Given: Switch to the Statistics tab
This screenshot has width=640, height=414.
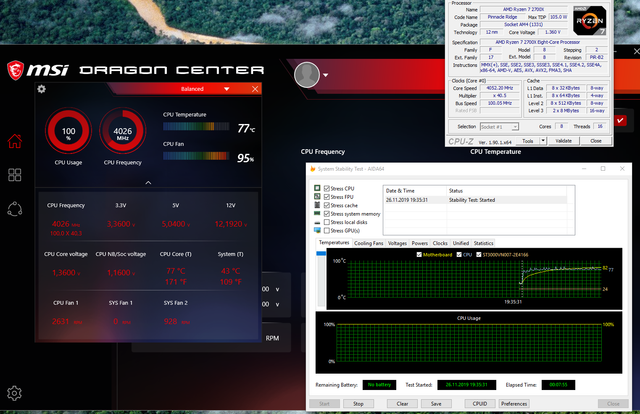Looking at the screenshot, I should pyautogui.click(x=484, y=243).
